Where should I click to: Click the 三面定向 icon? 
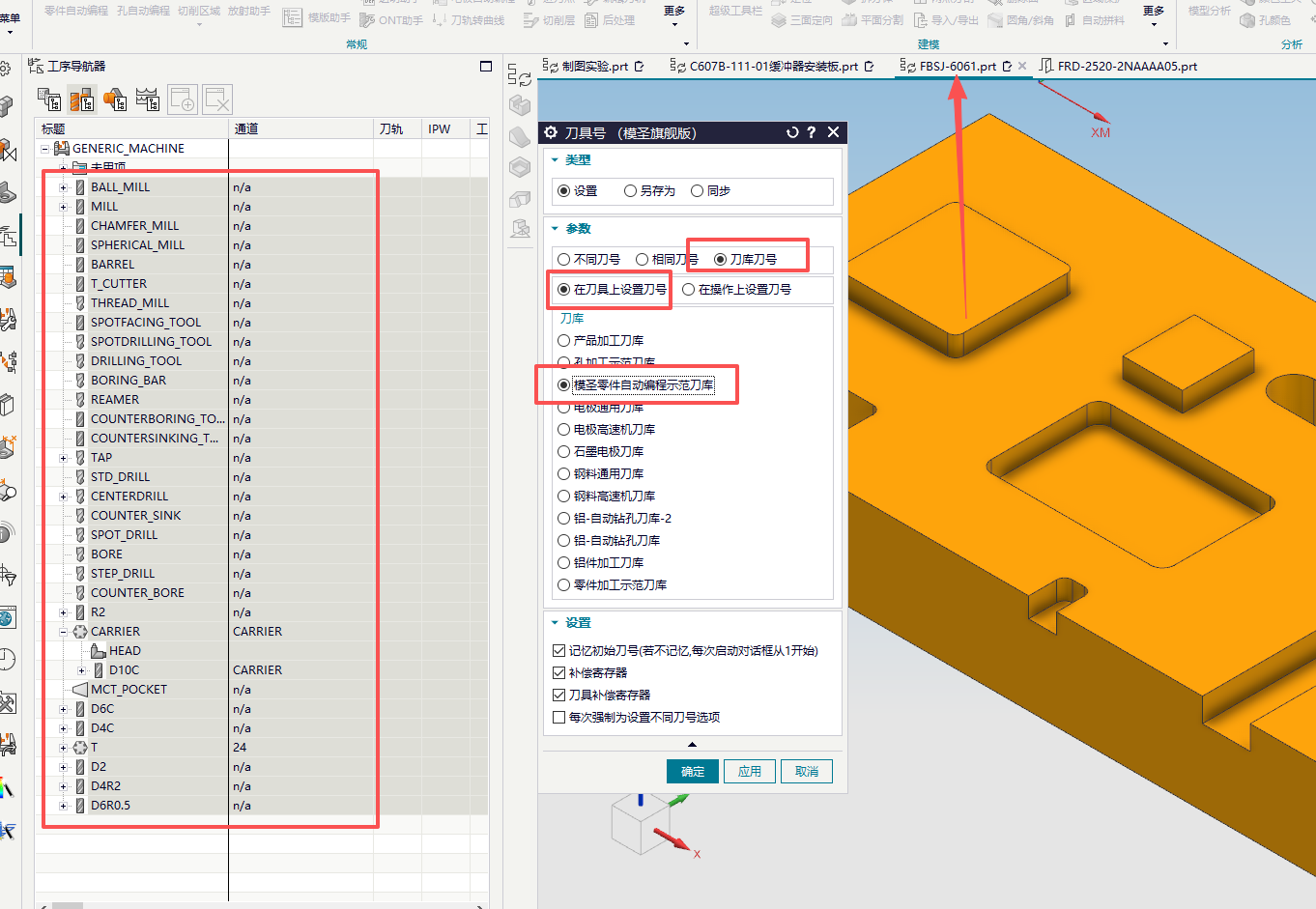click(x=779, y=19)
